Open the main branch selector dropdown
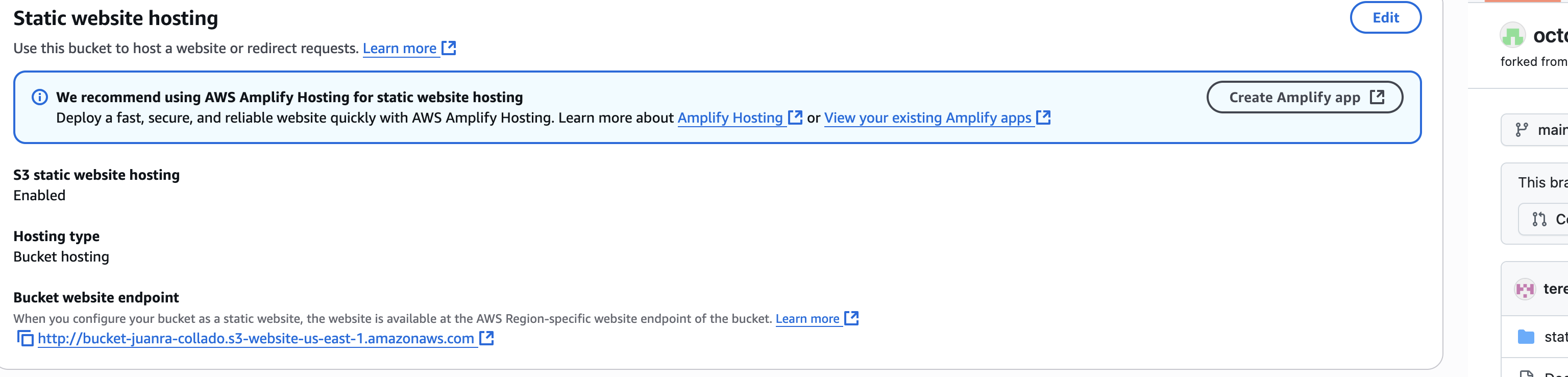Image resolution: width=1568 pixels, height=377 pixels. [1540, 130]
